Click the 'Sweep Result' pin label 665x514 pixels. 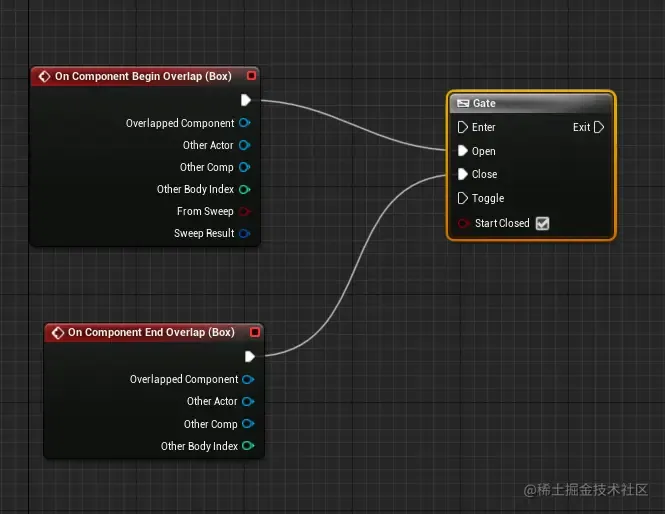click(204, 233)
